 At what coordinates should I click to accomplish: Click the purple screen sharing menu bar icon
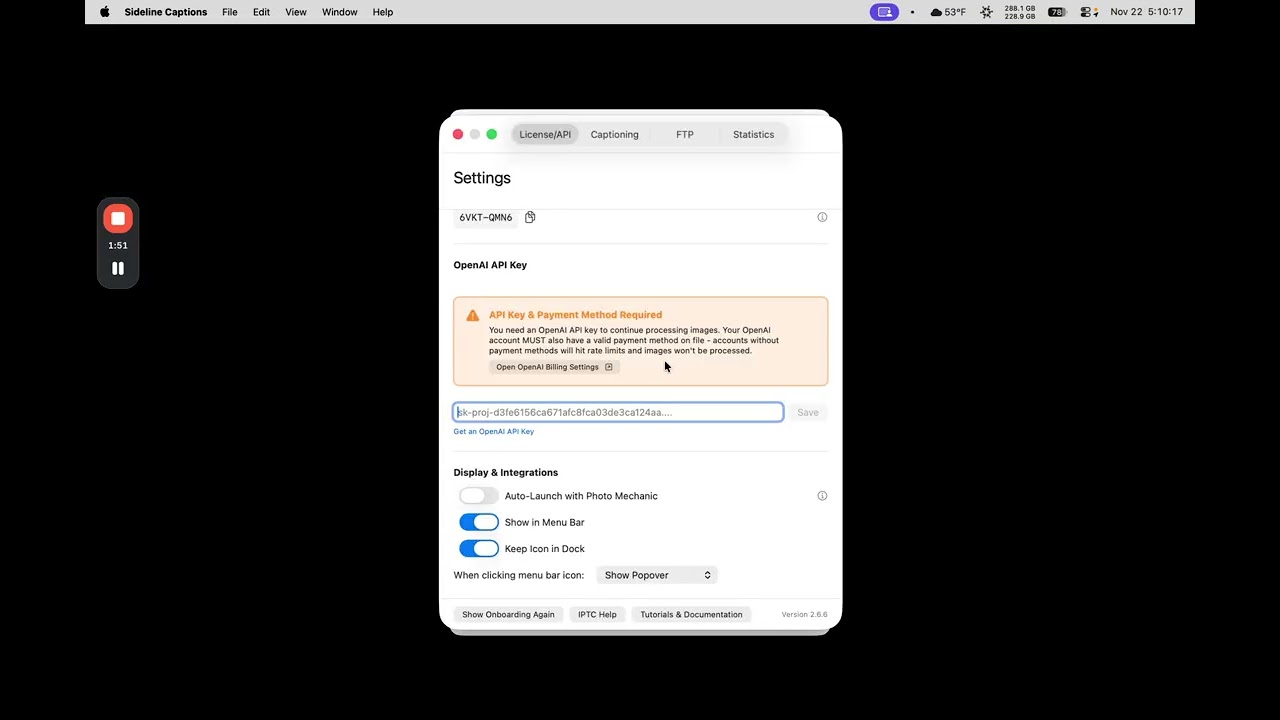884,12
